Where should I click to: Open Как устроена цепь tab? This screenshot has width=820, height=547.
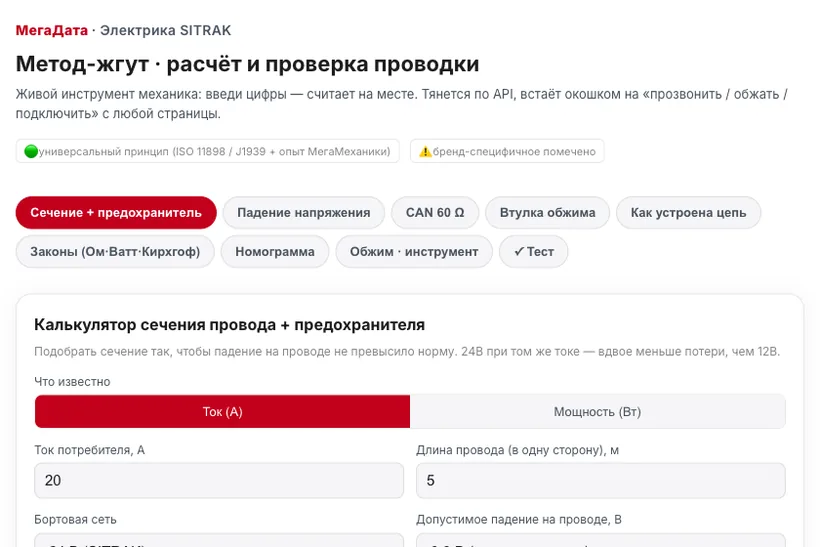[x=688, y=213]
